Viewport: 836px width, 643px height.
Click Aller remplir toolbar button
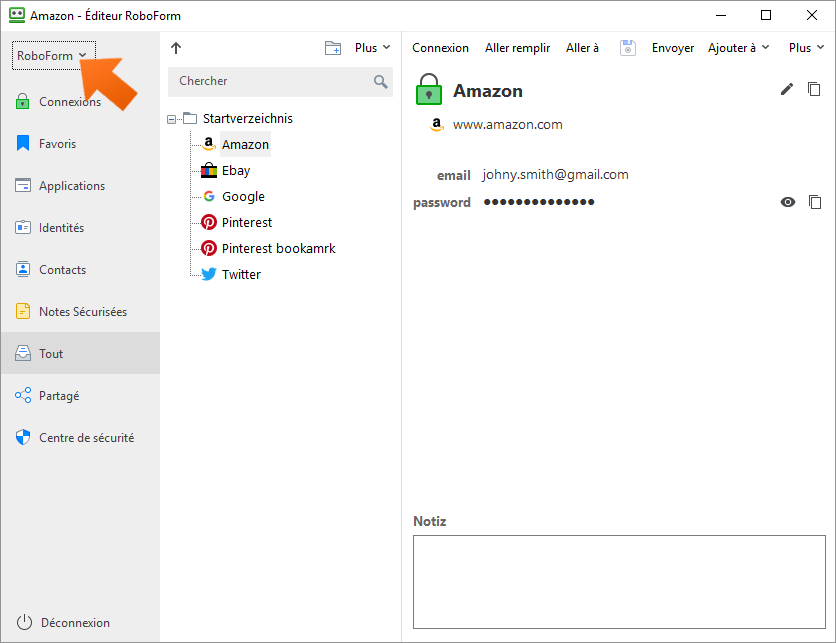click(517, 48)
